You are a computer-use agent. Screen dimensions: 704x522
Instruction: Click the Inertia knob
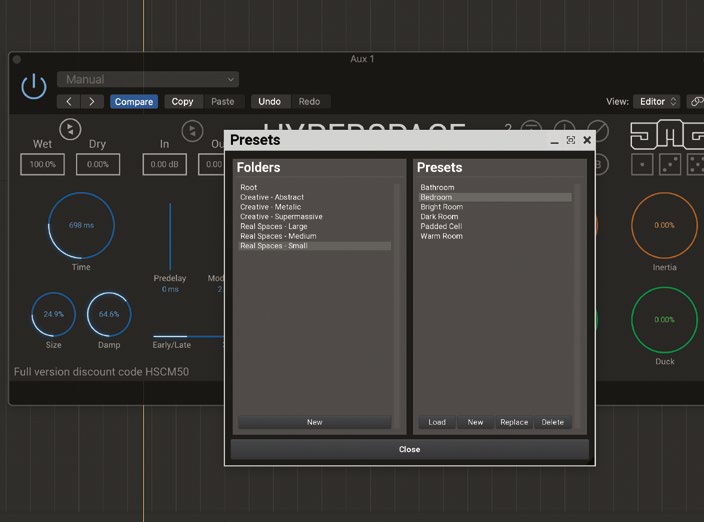click(664, 225)
